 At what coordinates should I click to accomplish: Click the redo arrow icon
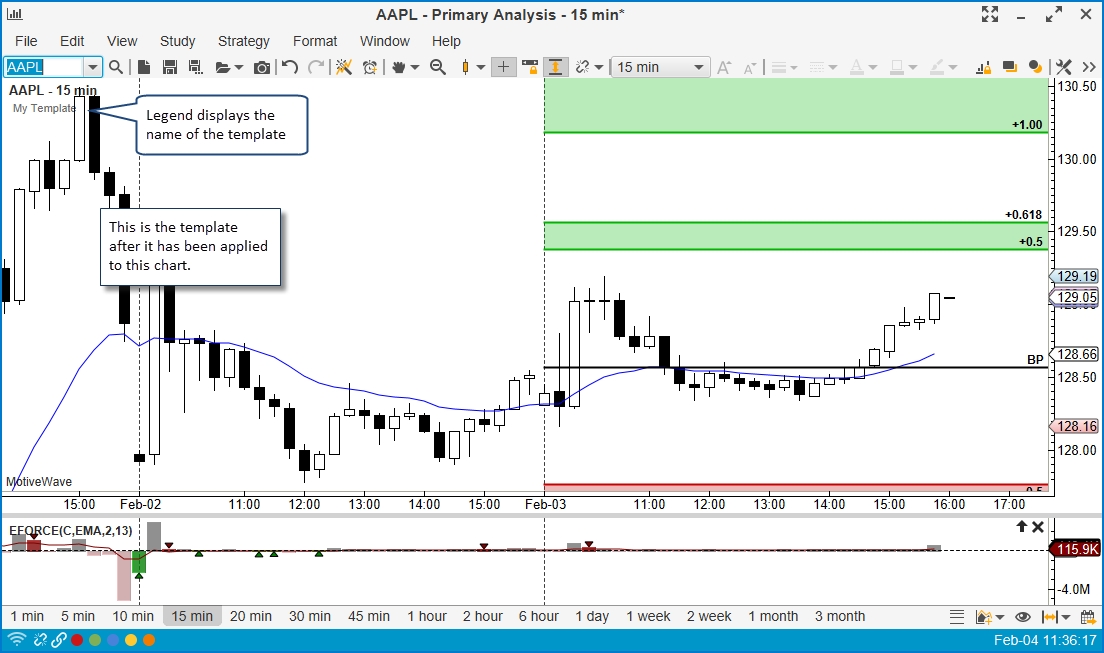pos(316,67)
